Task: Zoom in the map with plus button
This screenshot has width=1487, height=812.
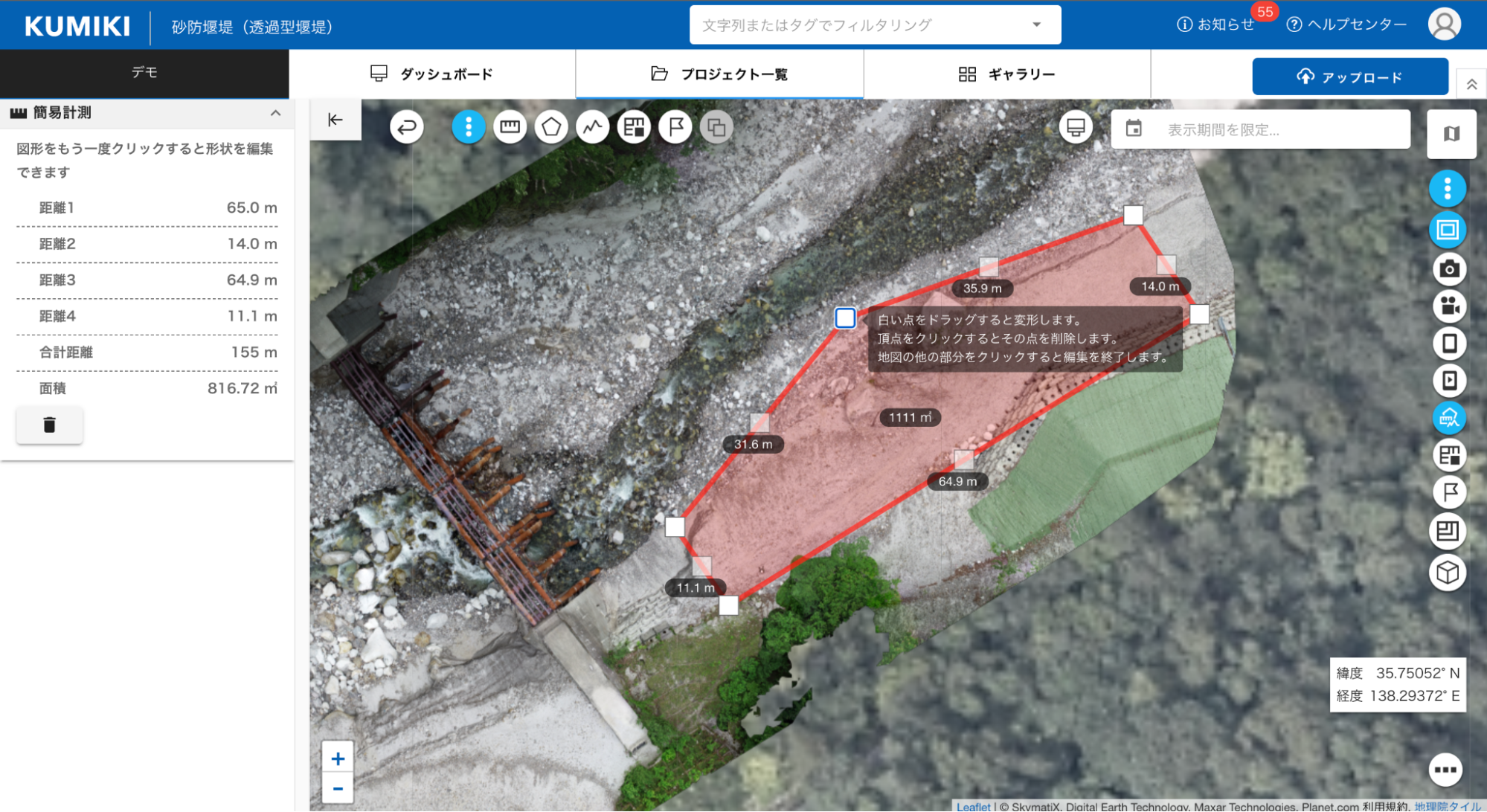Action: 338,758
